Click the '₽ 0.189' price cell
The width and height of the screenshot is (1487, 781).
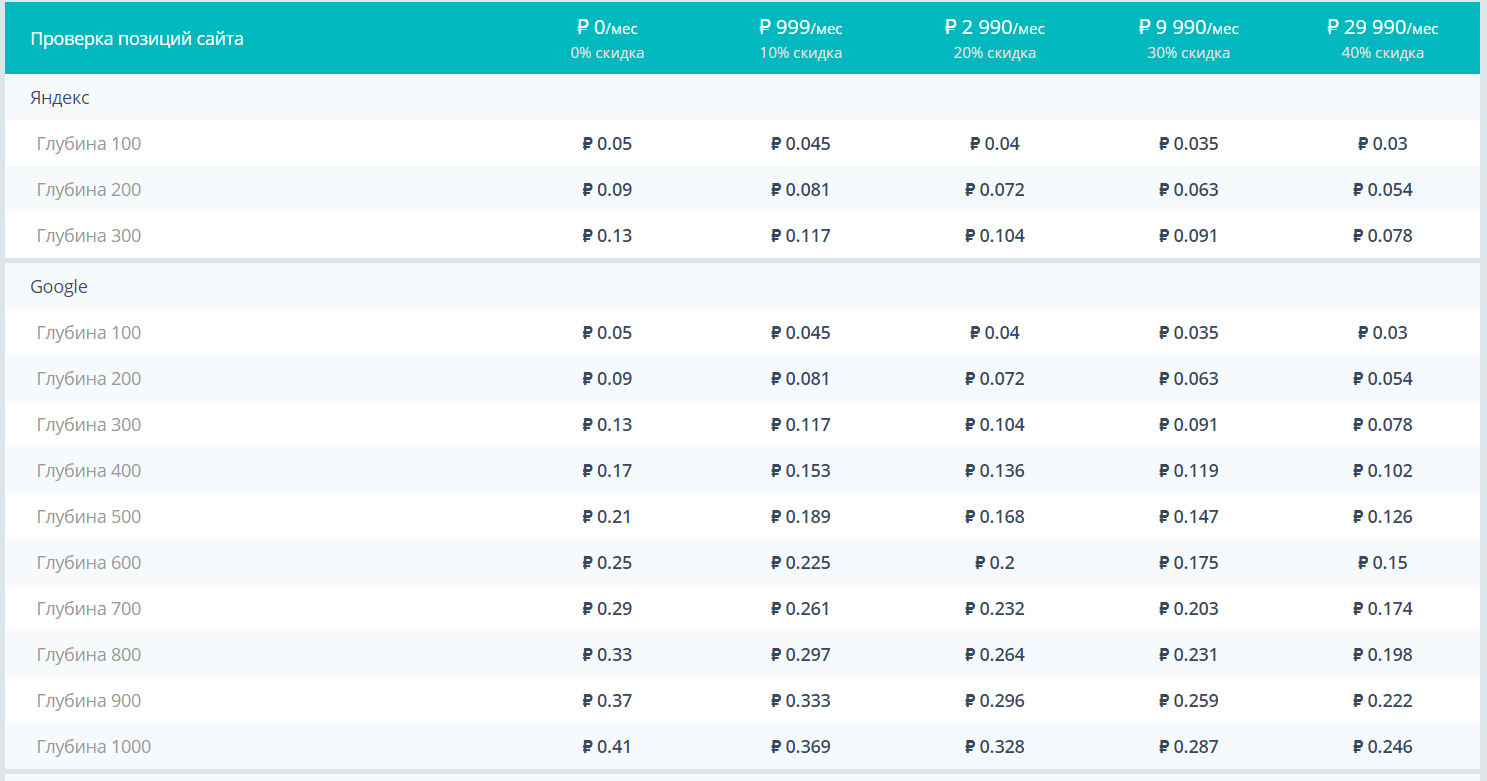point(801,517)
